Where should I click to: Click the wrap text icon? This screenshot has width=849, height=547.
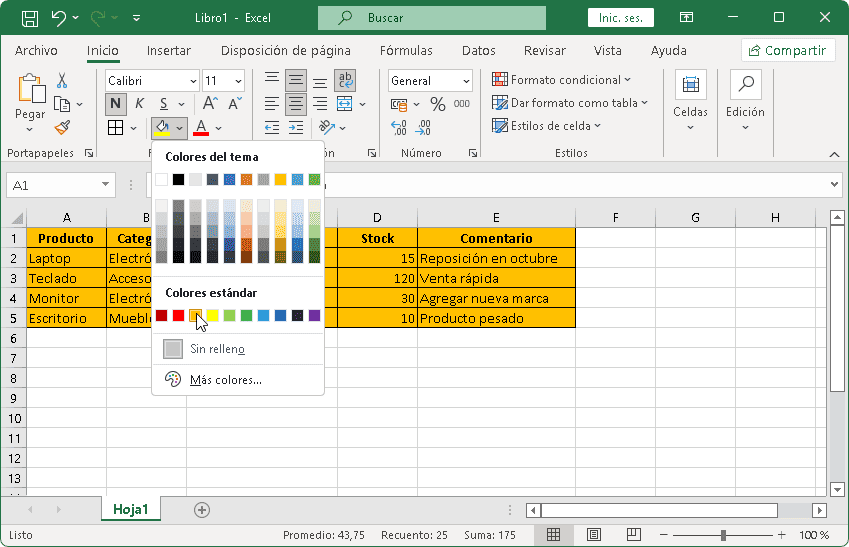coord(345,81)
